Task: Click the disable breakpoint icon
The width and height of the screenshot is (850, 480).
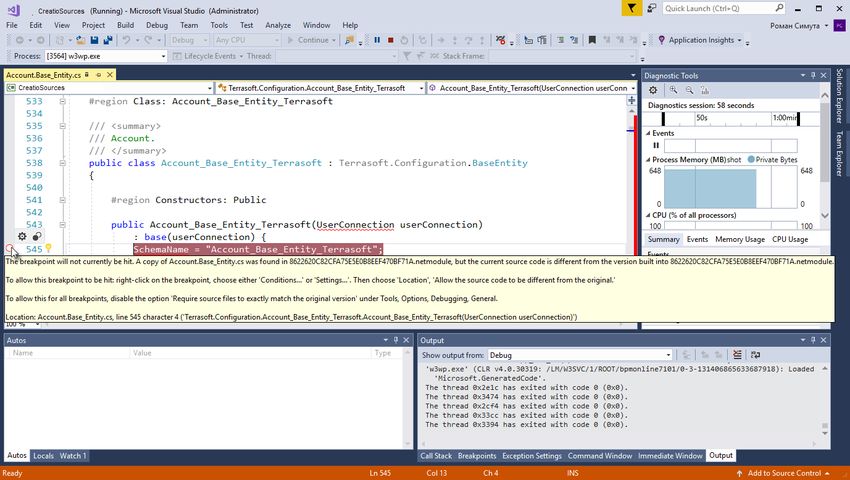Action: pos(37,236)
